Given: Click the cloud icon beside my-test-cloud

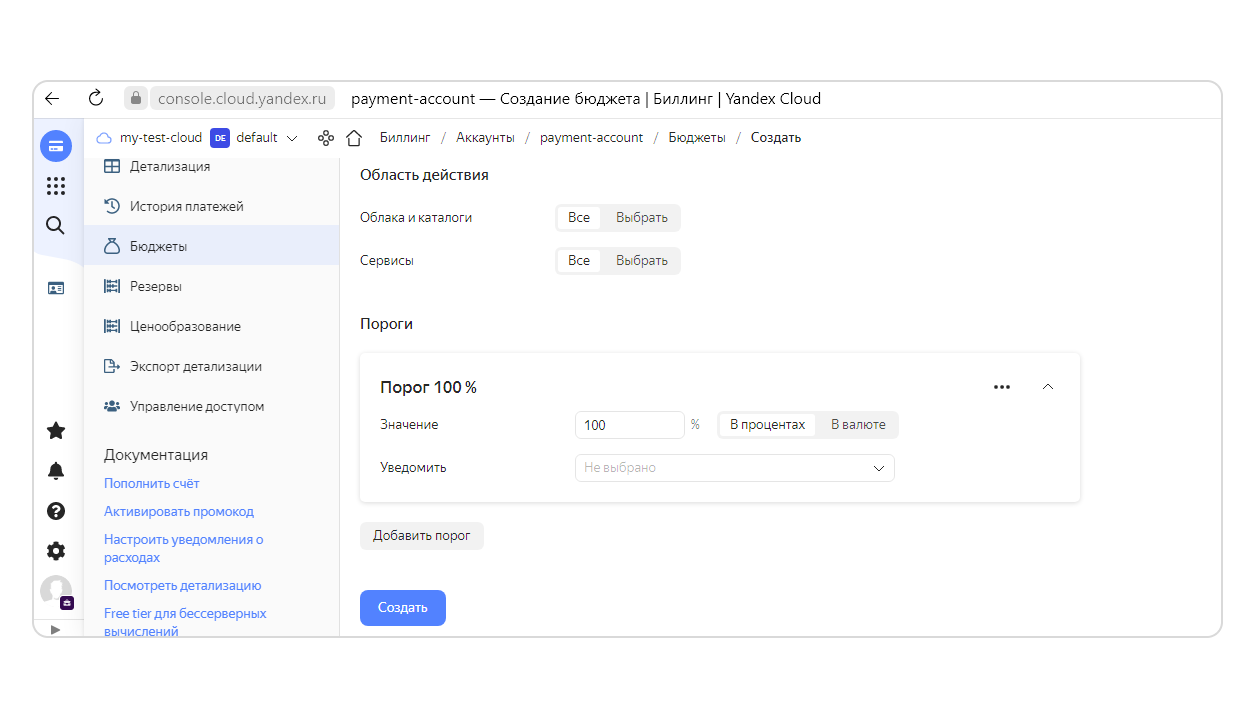Looking at the screenshot, I should click(104, 138).
